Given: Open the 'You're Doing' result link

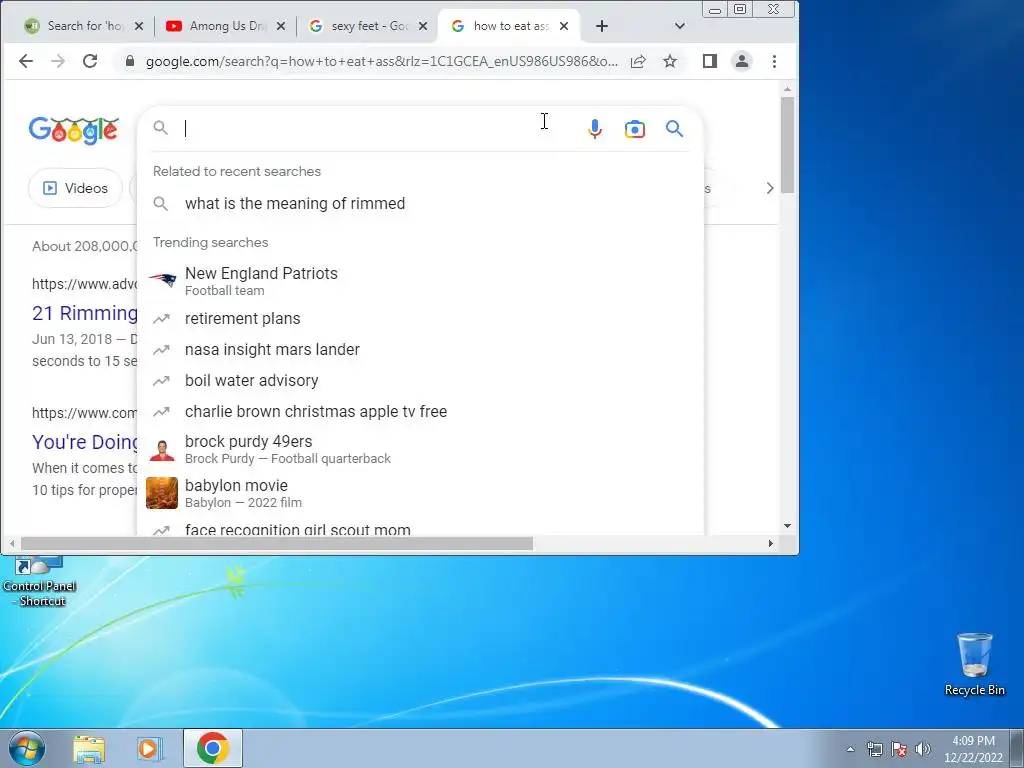Looking at the screenshot, I should click(x=85, y=442).
